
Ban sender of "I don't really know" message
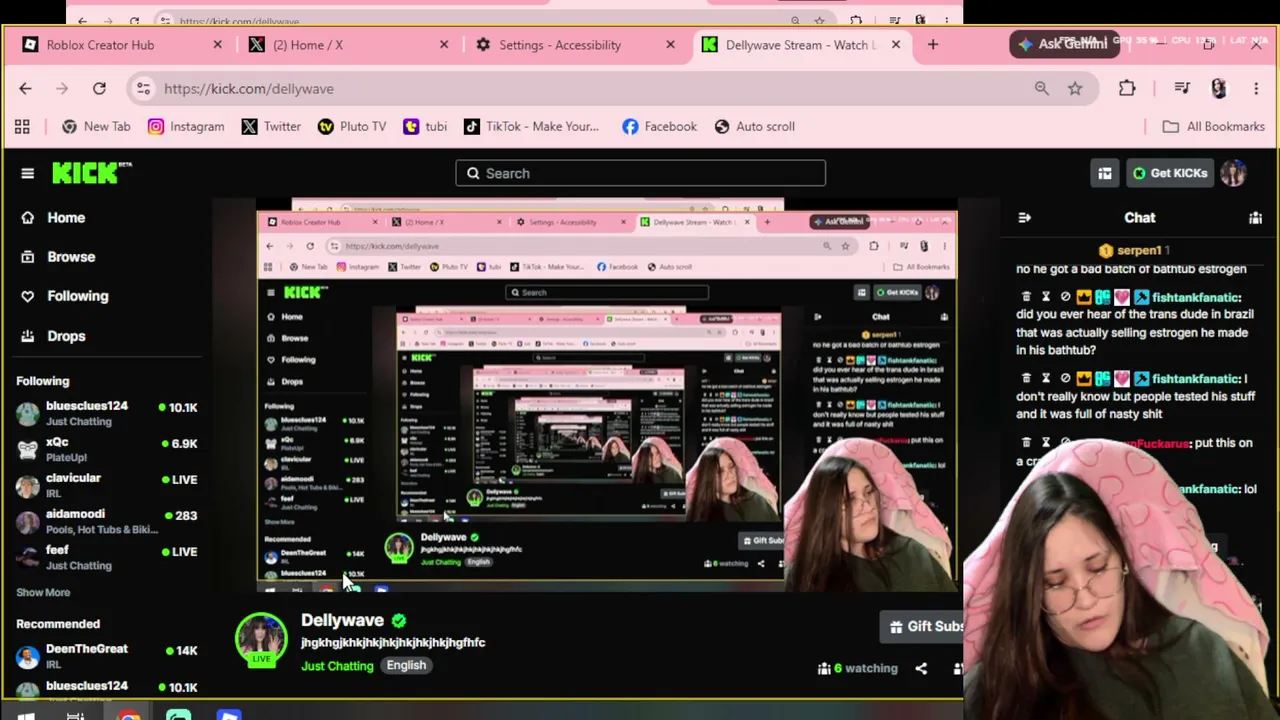pos(1065,379)
